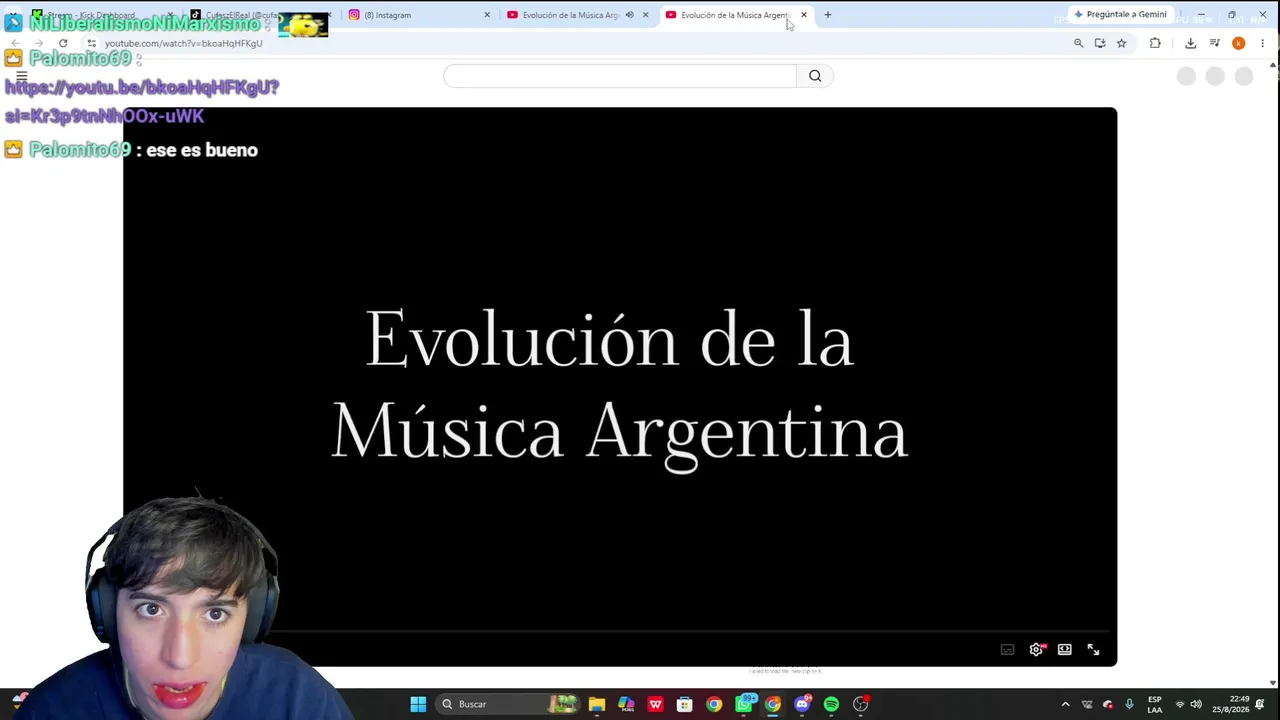1280x720 pixels.
Task: Open the ESP LAA language switcher
Action: pos(1155,704)
